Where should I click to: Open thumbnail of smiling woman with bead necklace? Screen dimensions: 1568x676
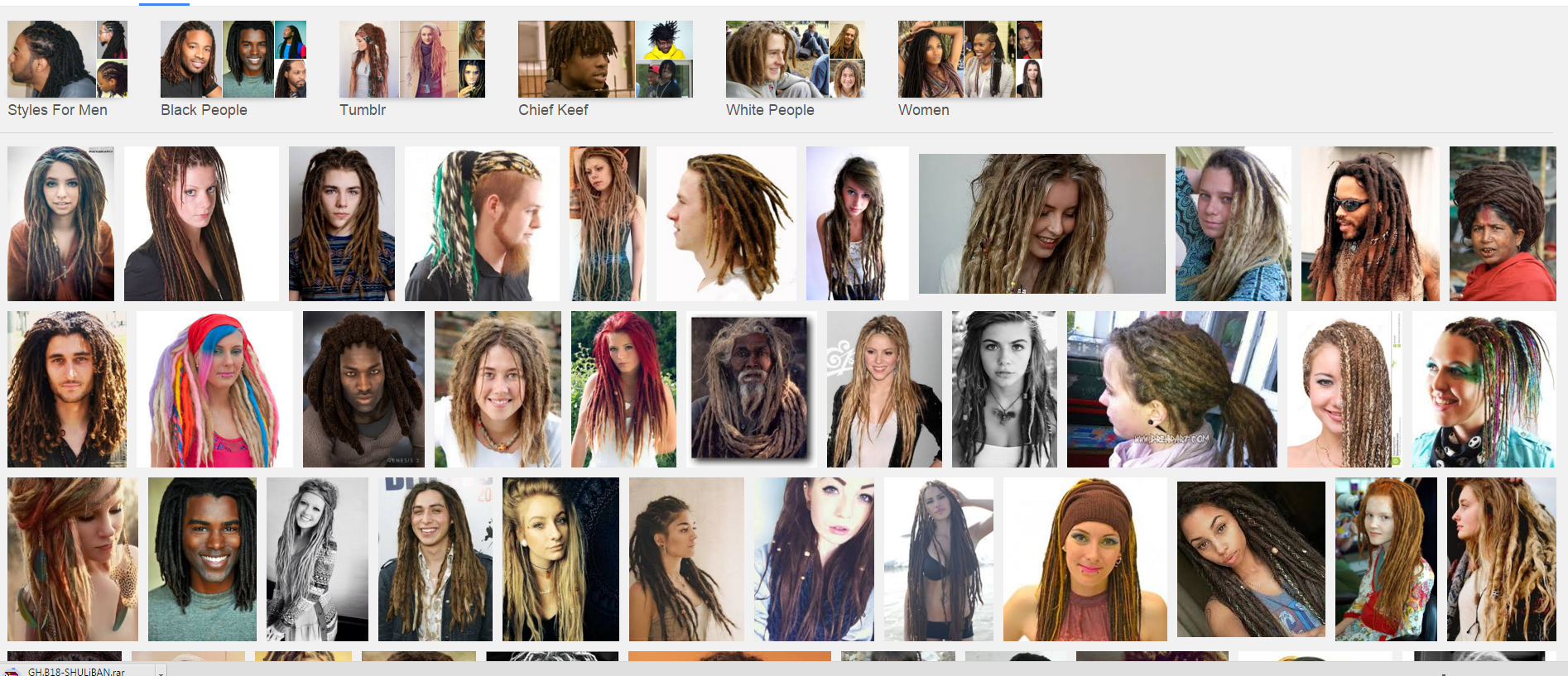pos(498,389)
